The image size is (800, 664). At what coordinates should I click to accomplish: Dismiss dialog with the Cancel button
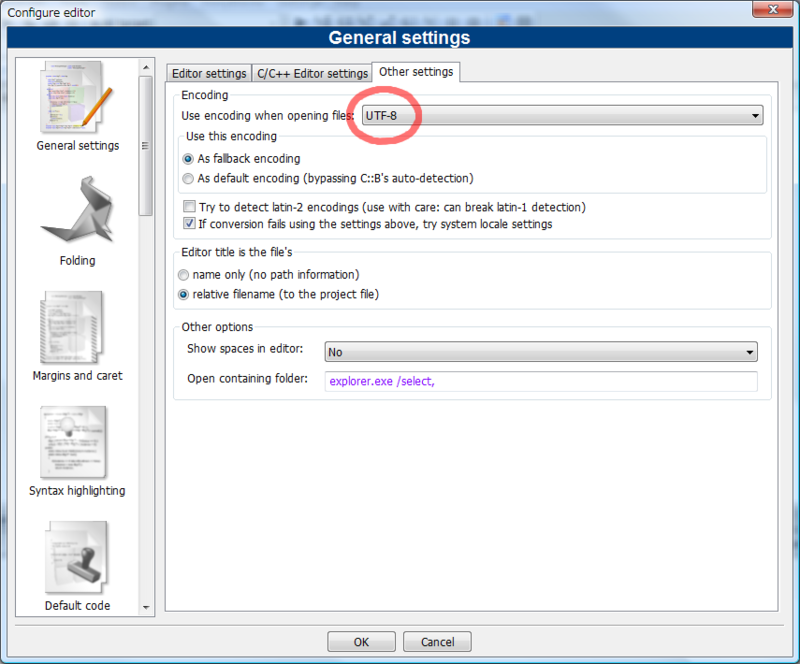(437, 642)
